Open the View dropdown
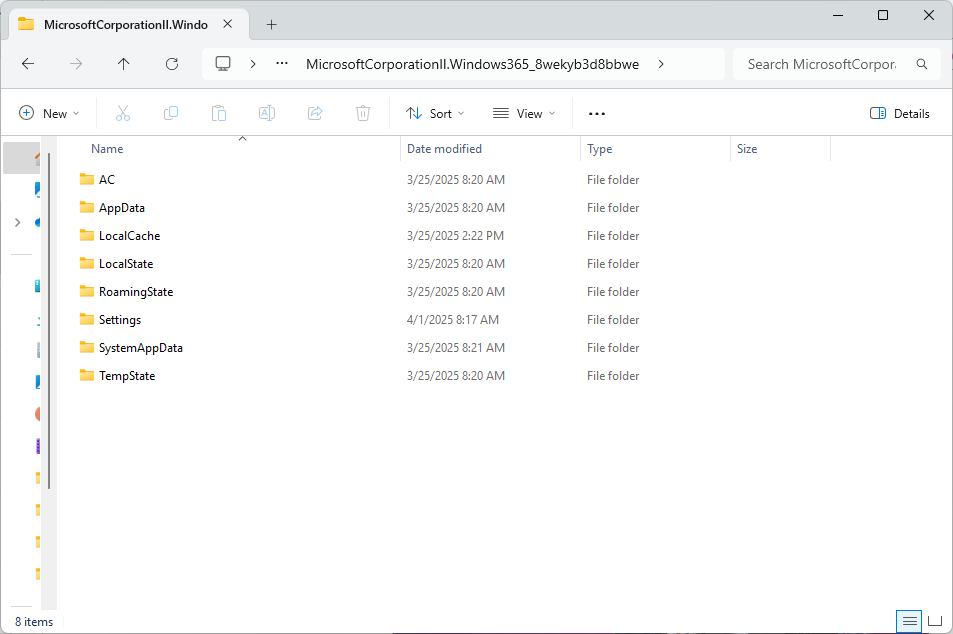The height and width of the screenshot is (634, 953). click(x=524, y=114)
